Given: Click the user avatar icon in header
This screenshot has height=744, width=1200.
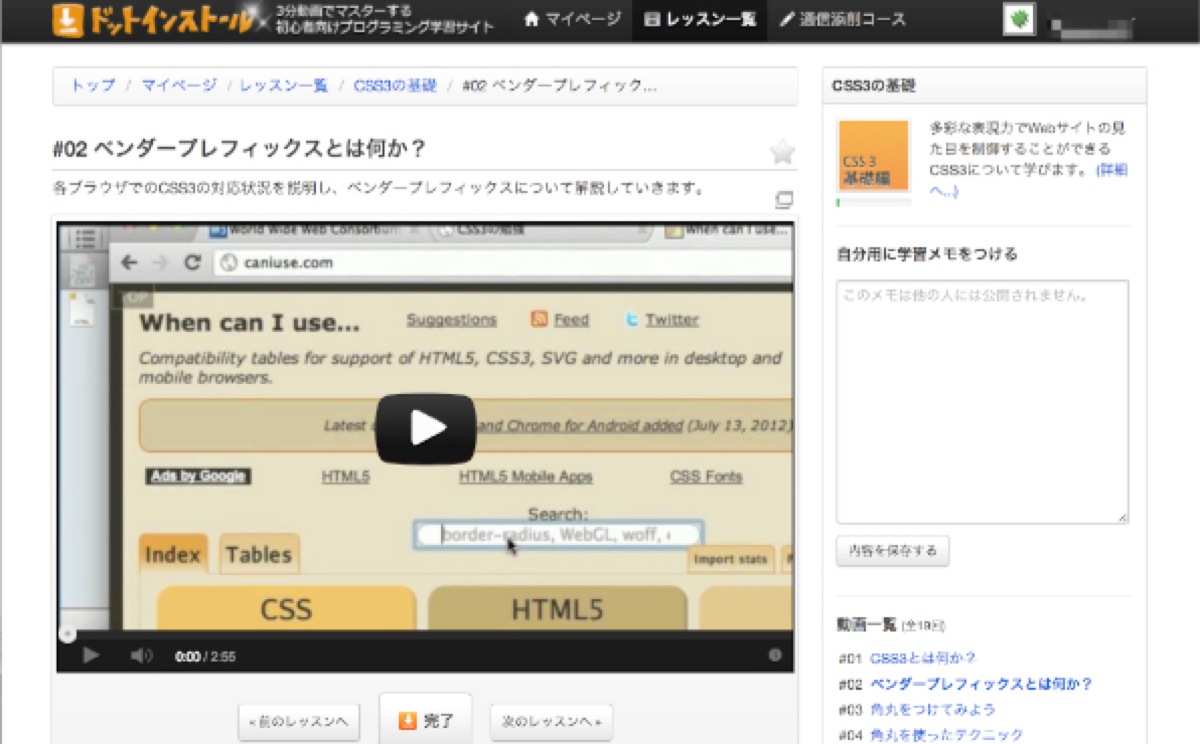Looking at the screenshot, I should pyautogui.click(x=1018, y=20).
